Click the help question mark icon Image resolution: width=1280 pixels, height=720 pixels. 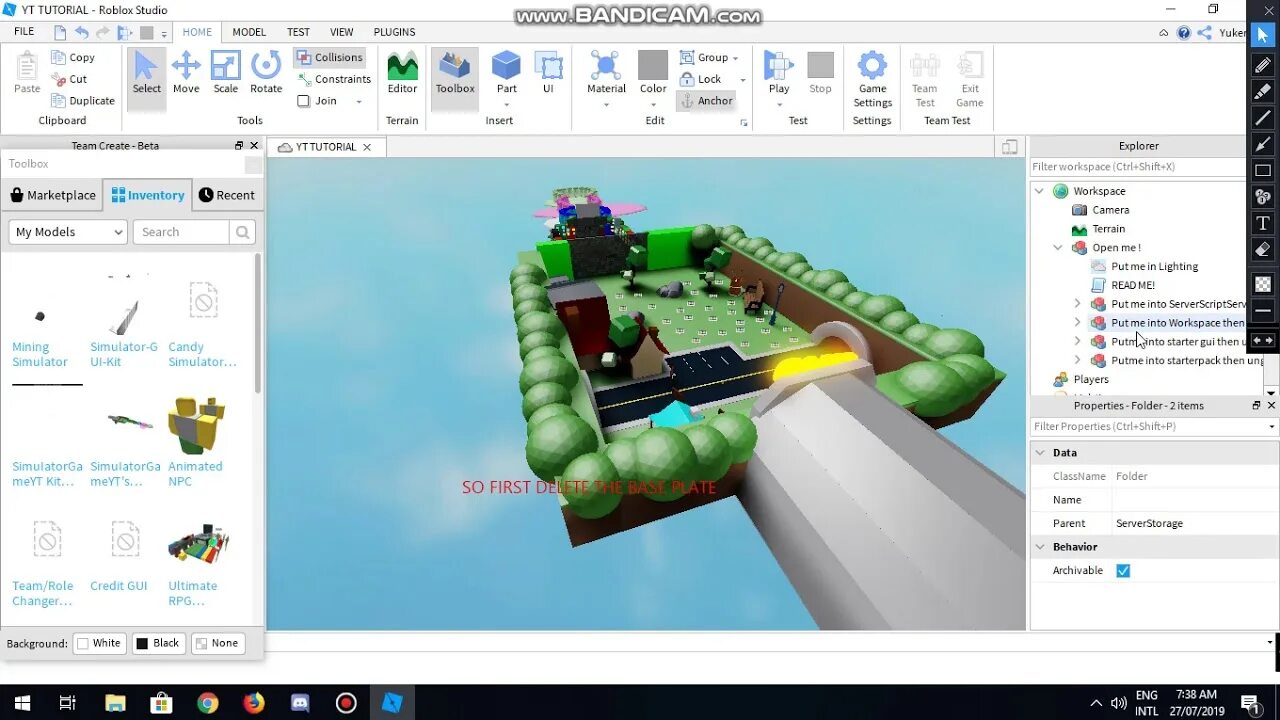(x=1184, y=33)
